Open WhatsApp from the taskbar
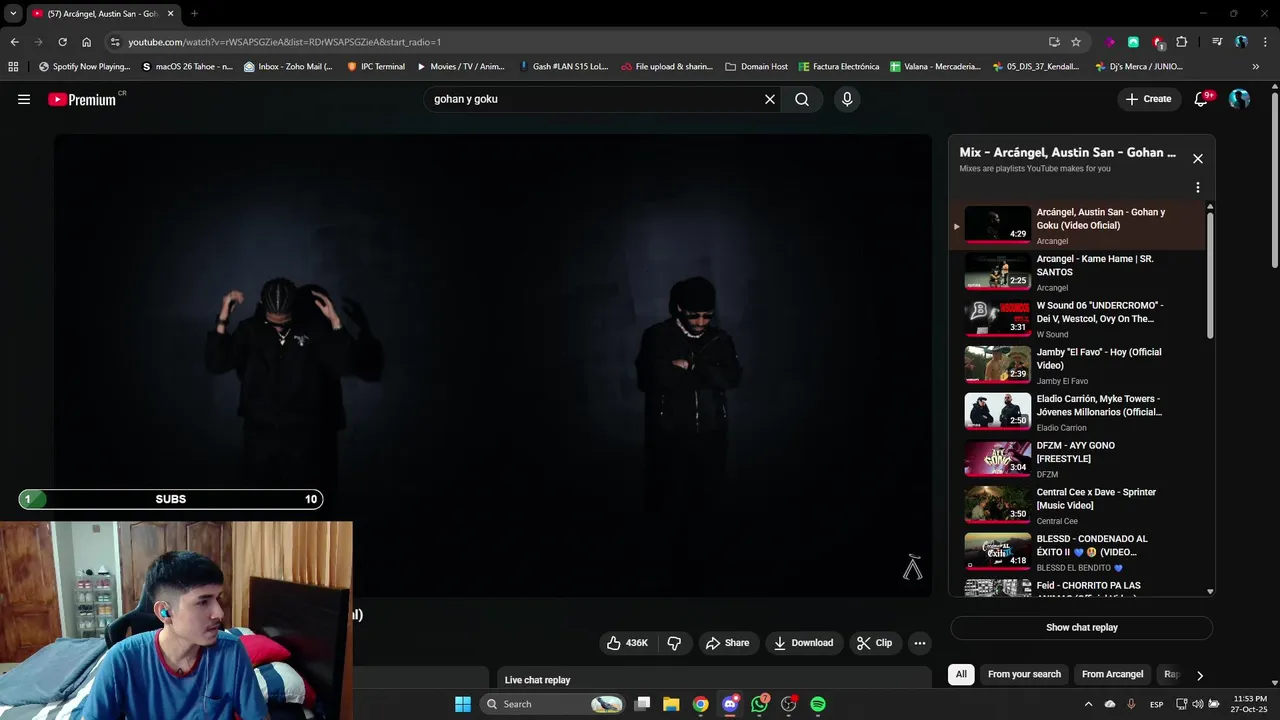 tap(760, 704)
